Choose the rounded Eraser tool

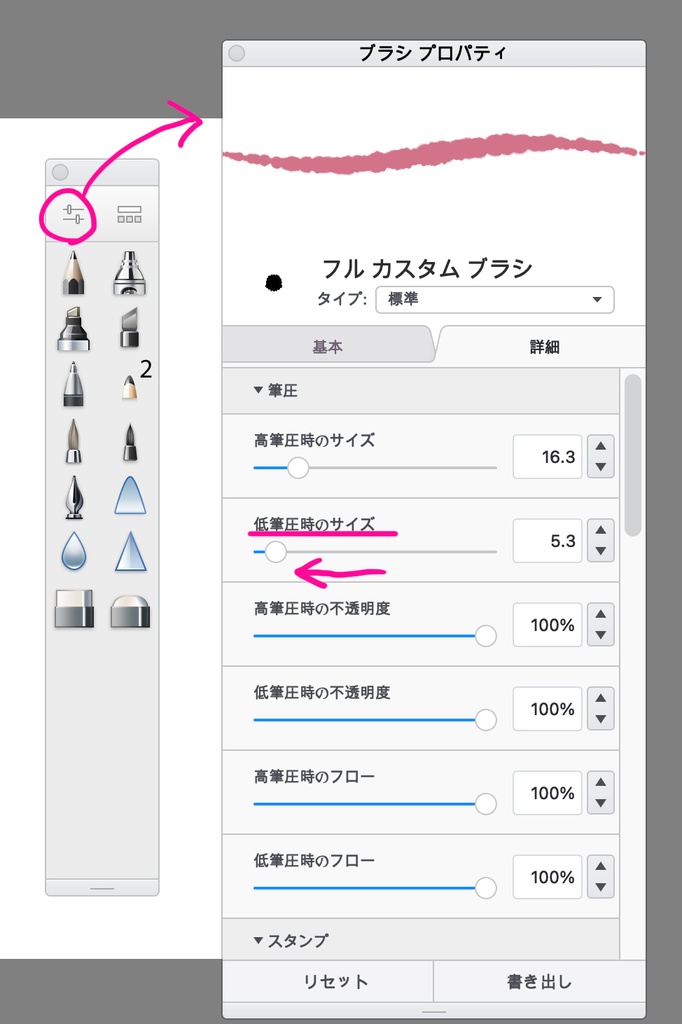130,612
